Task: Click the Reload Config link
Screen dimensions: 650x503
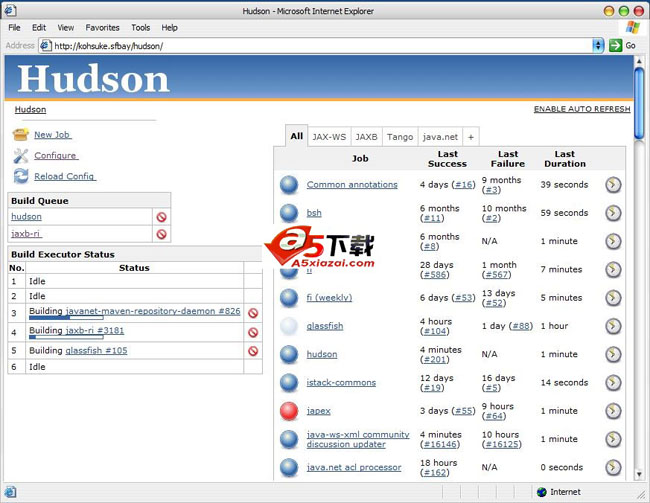Action: (65, 176)
